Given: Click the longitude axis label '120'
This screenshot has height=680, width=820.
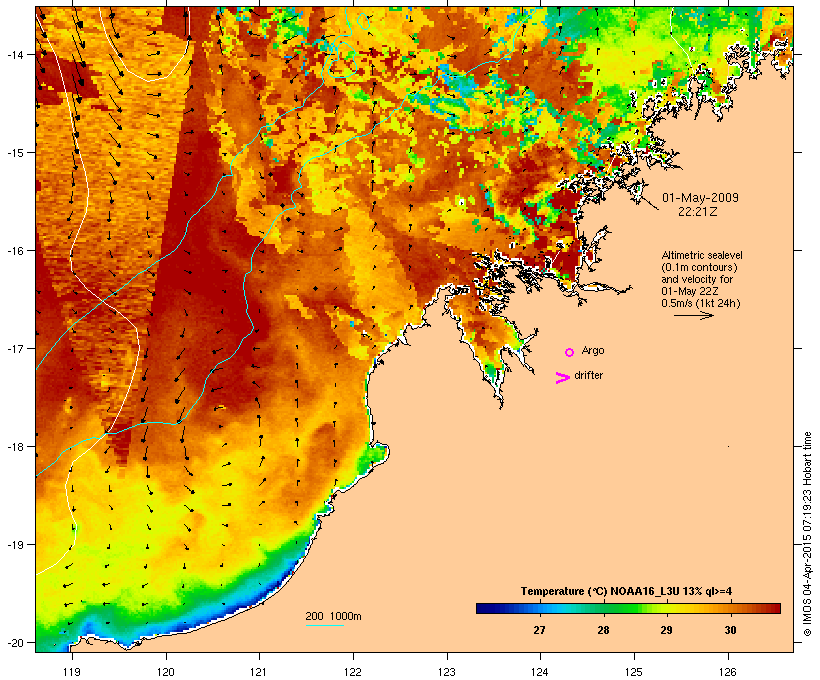Looking at the screenshot, I should tap(166, 672).
